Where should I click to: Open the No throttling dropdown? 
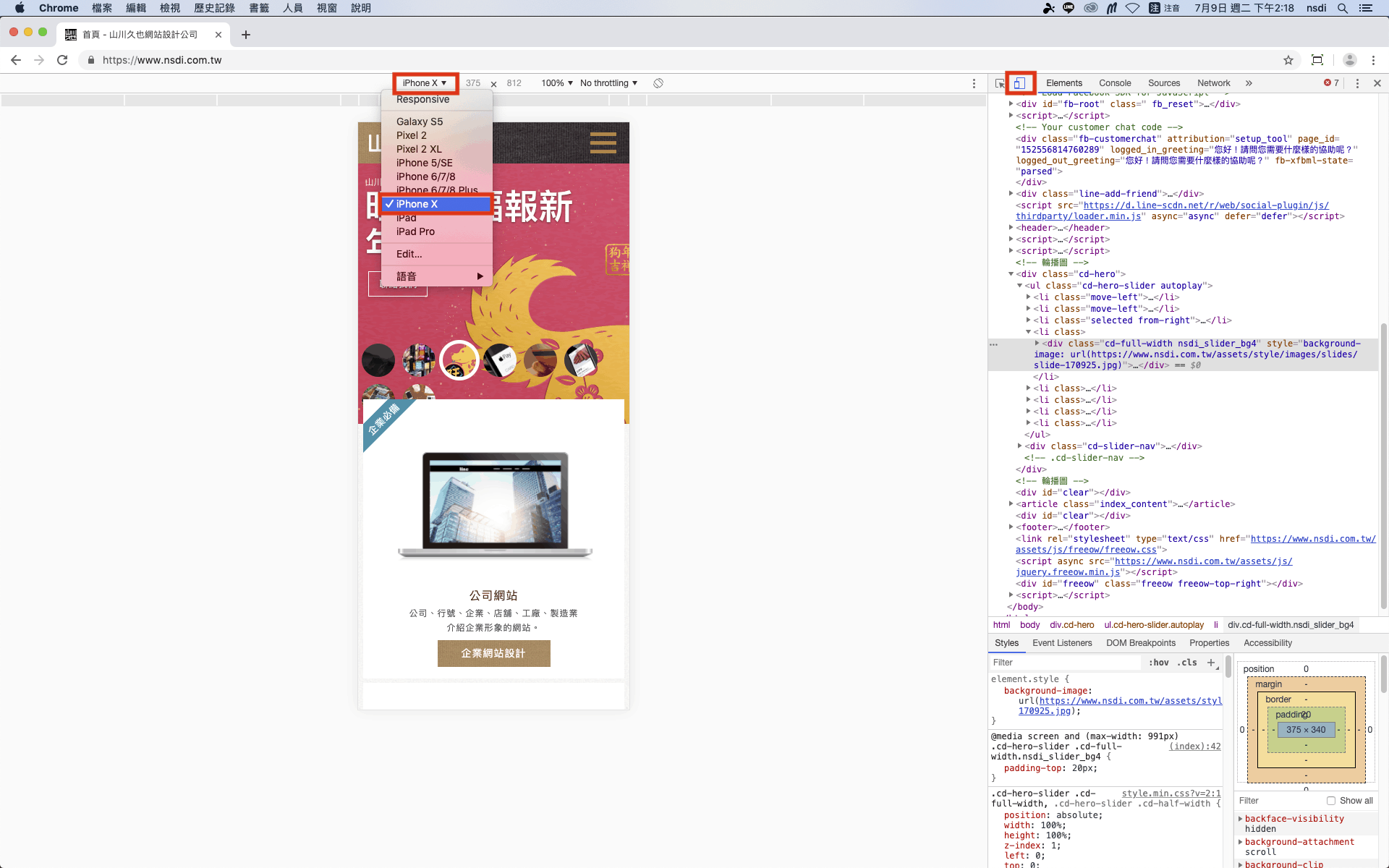(608, 83)
